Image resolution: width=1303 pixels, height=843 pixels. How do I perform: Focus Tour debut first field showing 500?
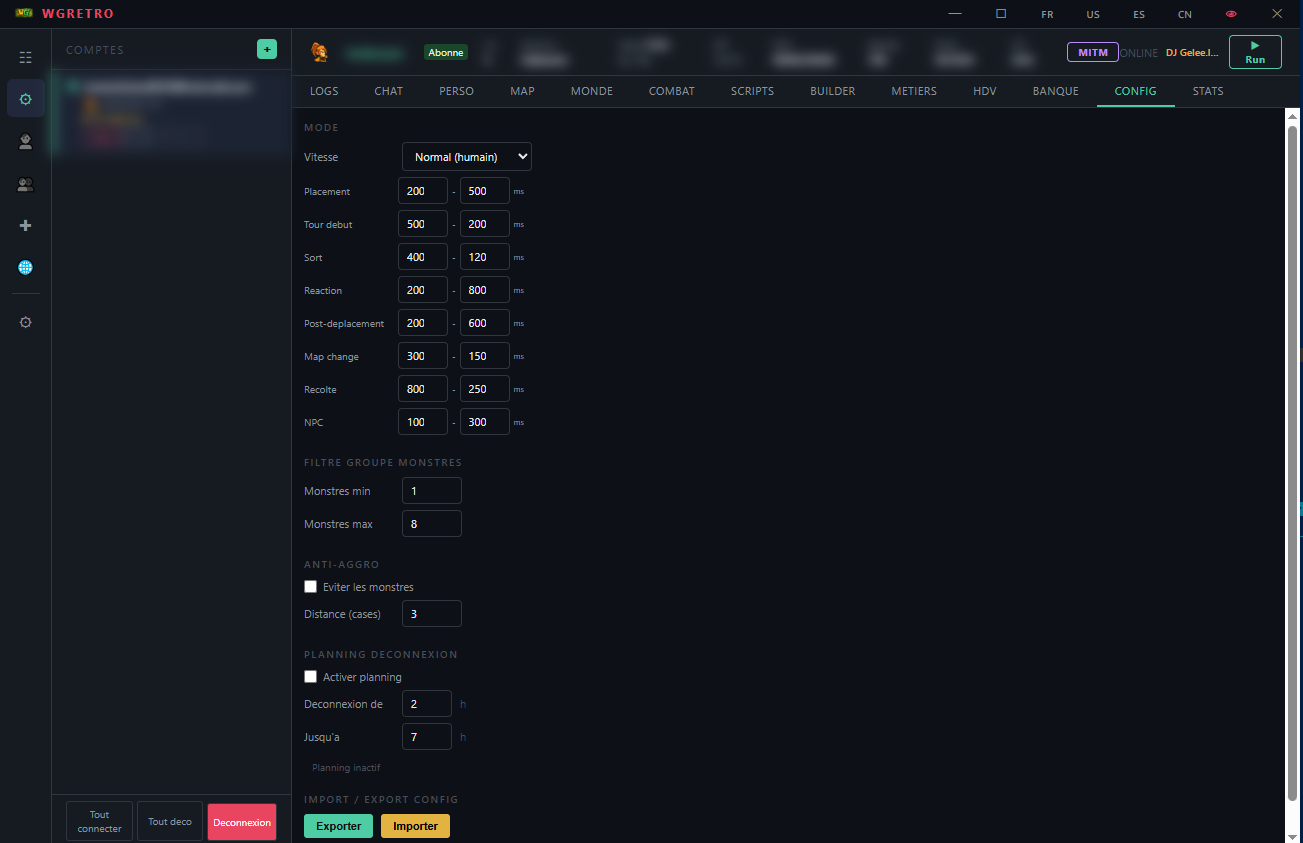(423, 224)
